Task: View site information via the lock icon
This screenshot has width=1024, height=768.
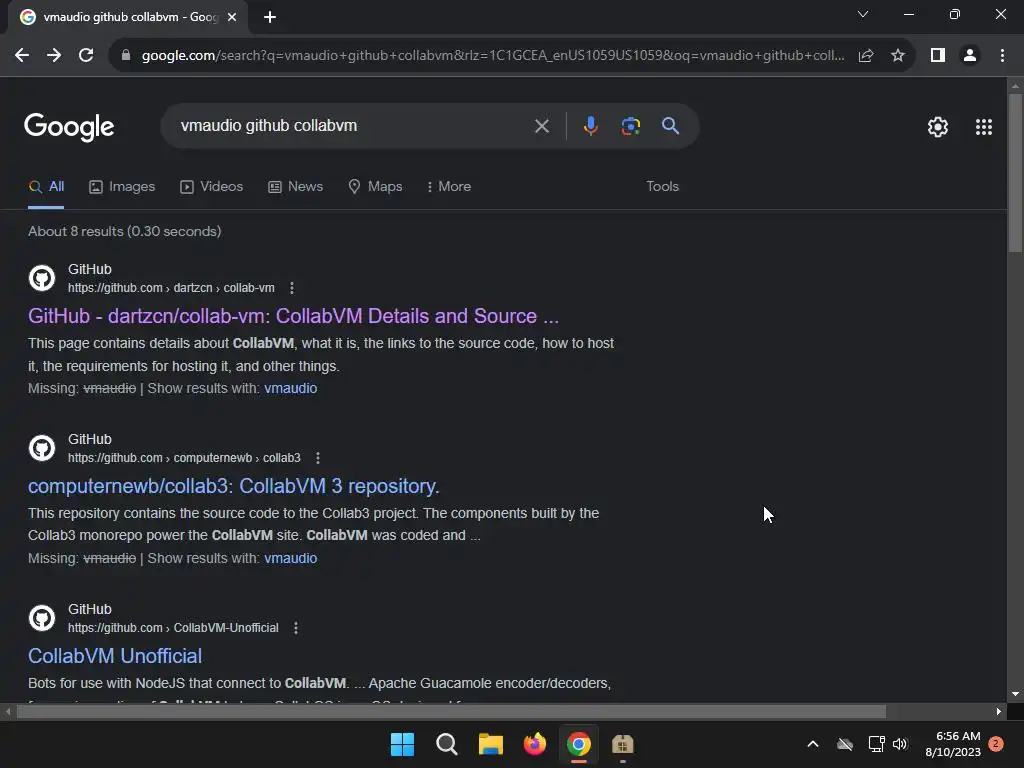Action: (x=126, y=56)
